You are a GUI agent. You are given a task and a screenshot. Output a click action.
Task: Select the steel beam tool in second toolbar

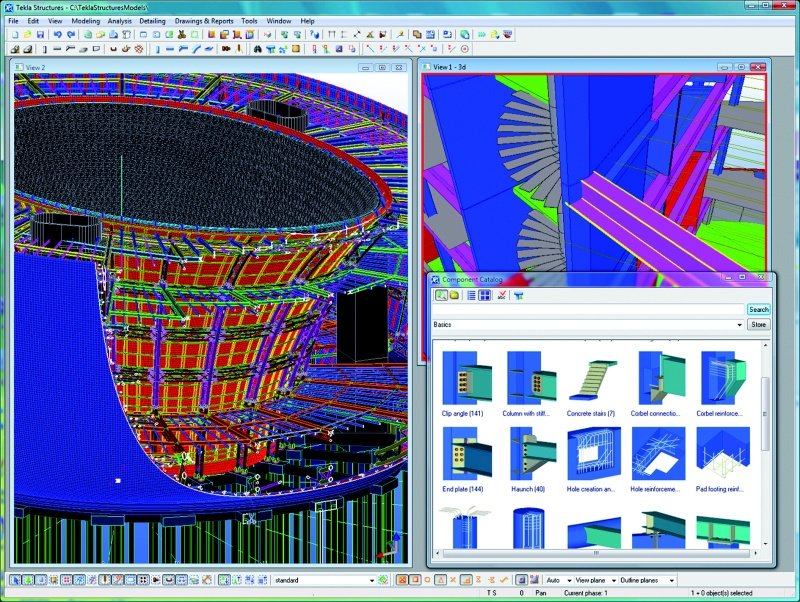coord(58,49)
